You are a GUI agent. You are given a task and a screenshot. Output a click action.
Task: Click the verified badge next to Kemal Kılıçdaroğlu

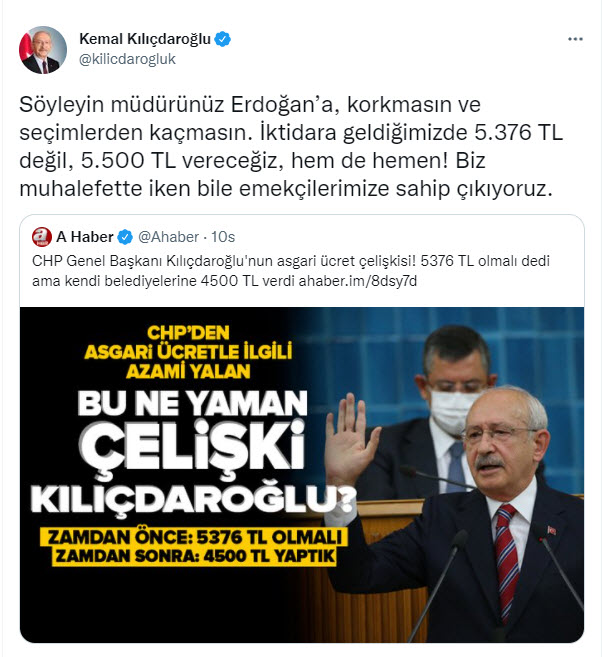click(x=222, y=39)
